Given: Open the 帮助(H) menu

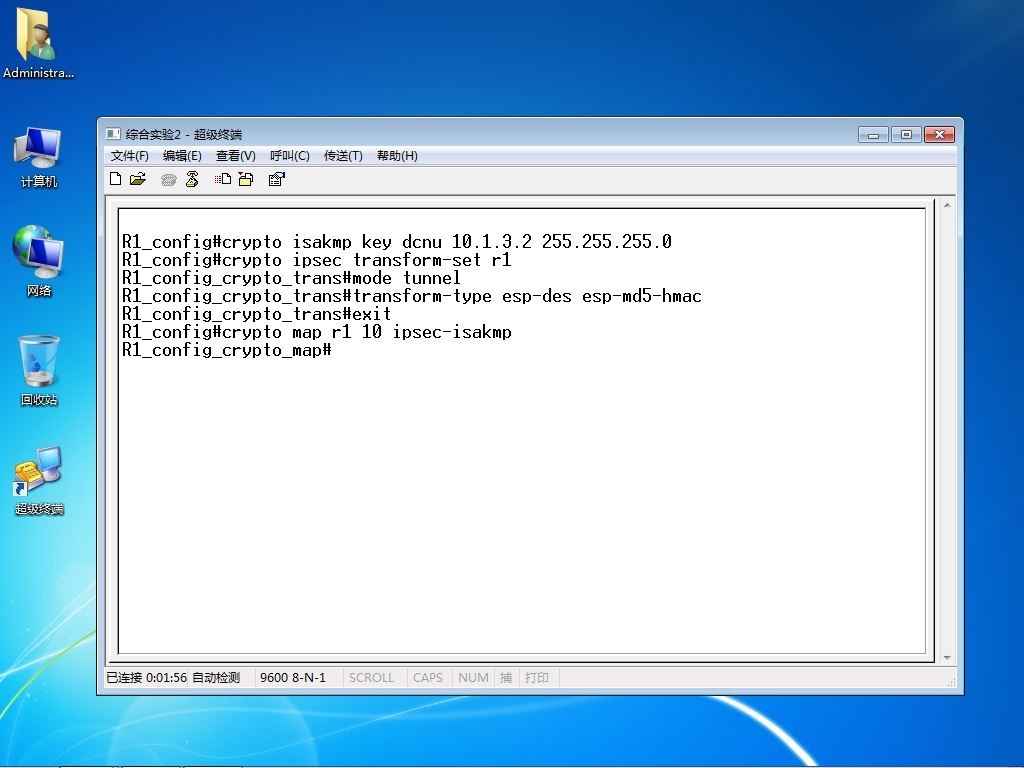Looking at the screenshot, I should tap(397, 155).
